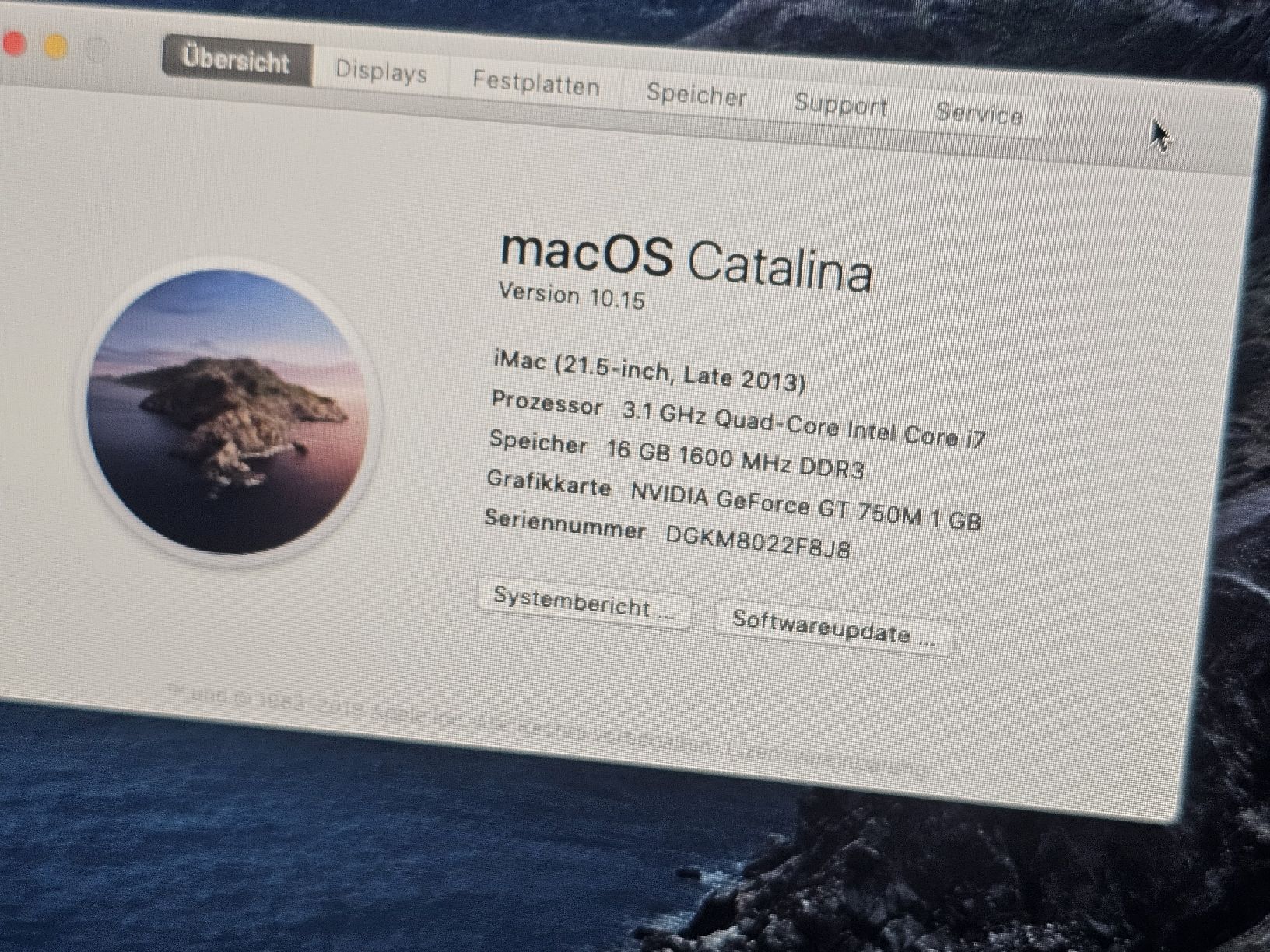
Task: Open the Support tab
Action: click(x=840, y=106)
